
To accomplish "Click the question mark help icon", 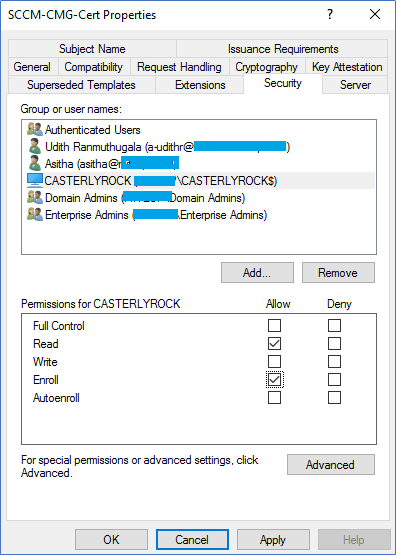I will (330, 15).
